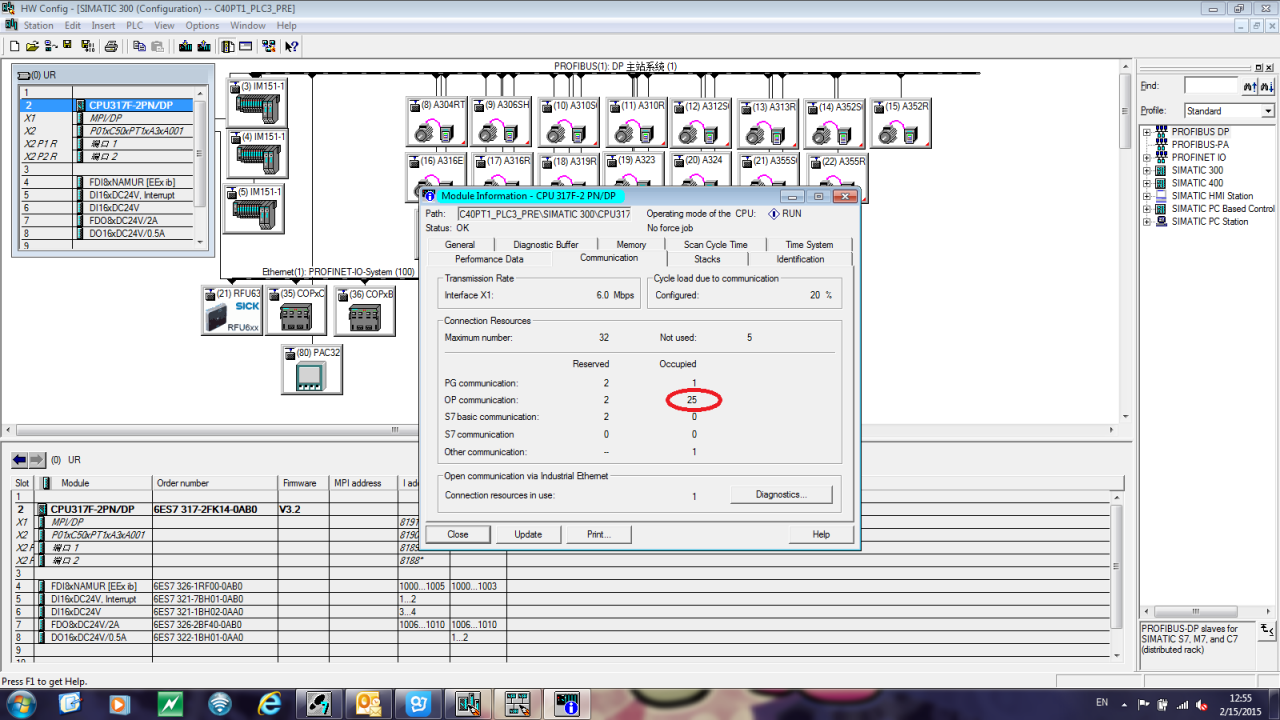Select PROFIBUS-PA in the catalog tree
The image size is (1280, 720).
click(x=1200, y=145)
